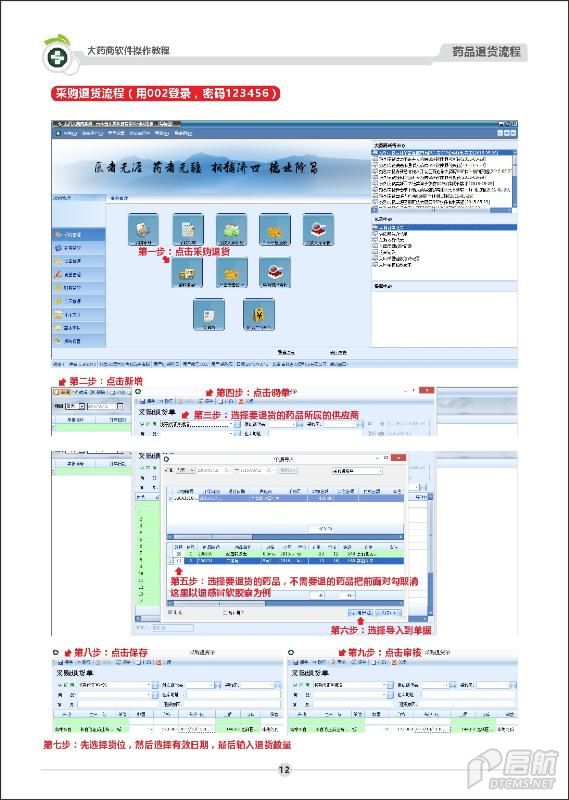Open the date-range combo at the import dialog's top left

point(185,470)
